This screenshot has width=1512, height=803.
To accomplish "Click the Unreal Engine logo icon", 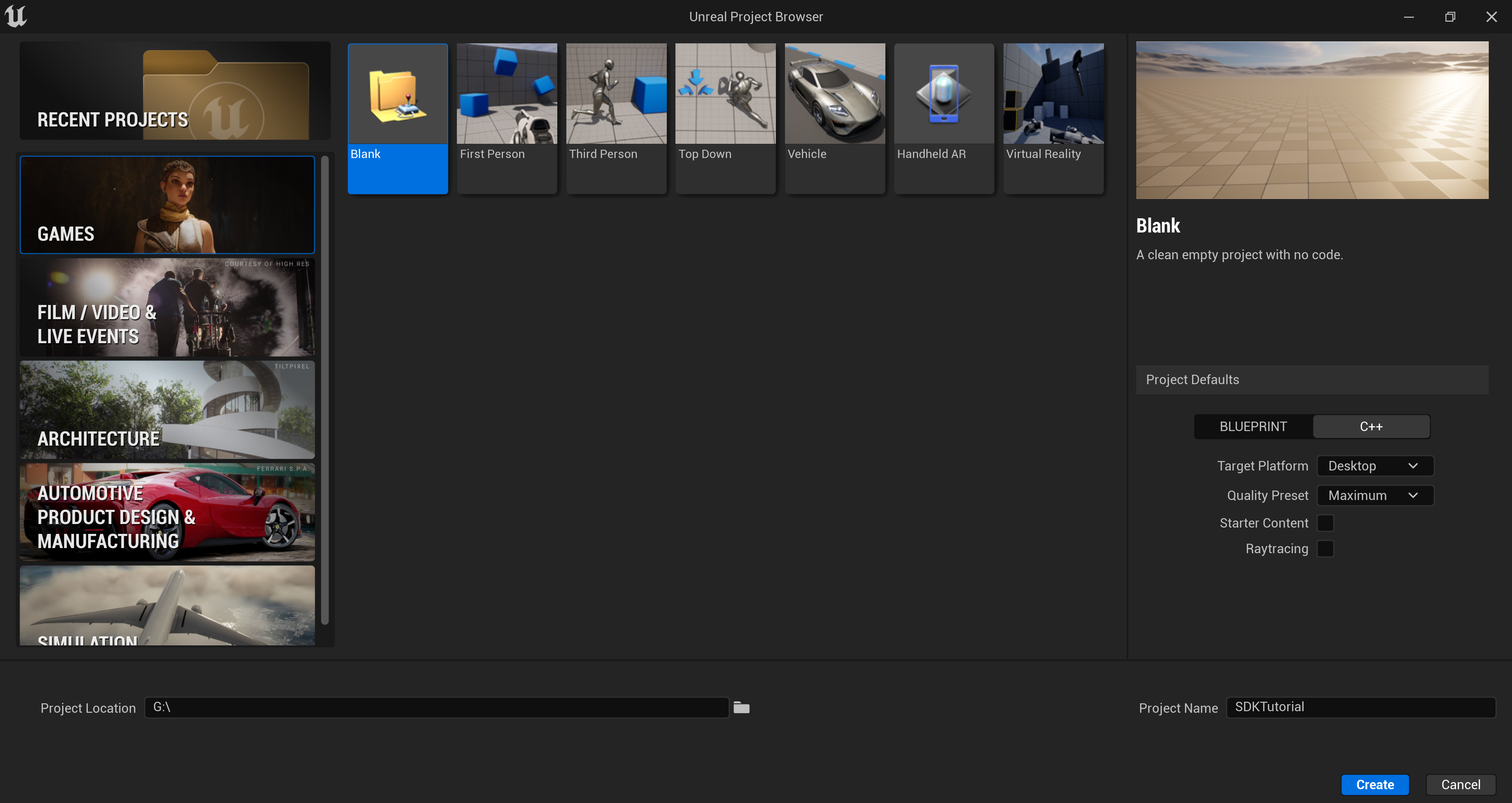I will (16, 16).
